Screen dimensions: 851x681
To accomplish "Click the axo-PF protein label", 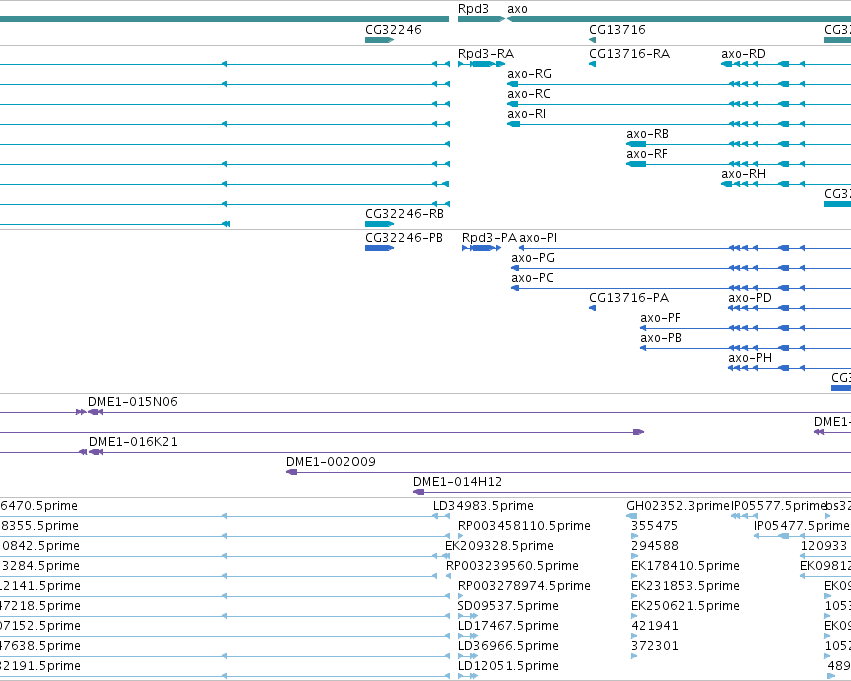I will pos(661,318).
